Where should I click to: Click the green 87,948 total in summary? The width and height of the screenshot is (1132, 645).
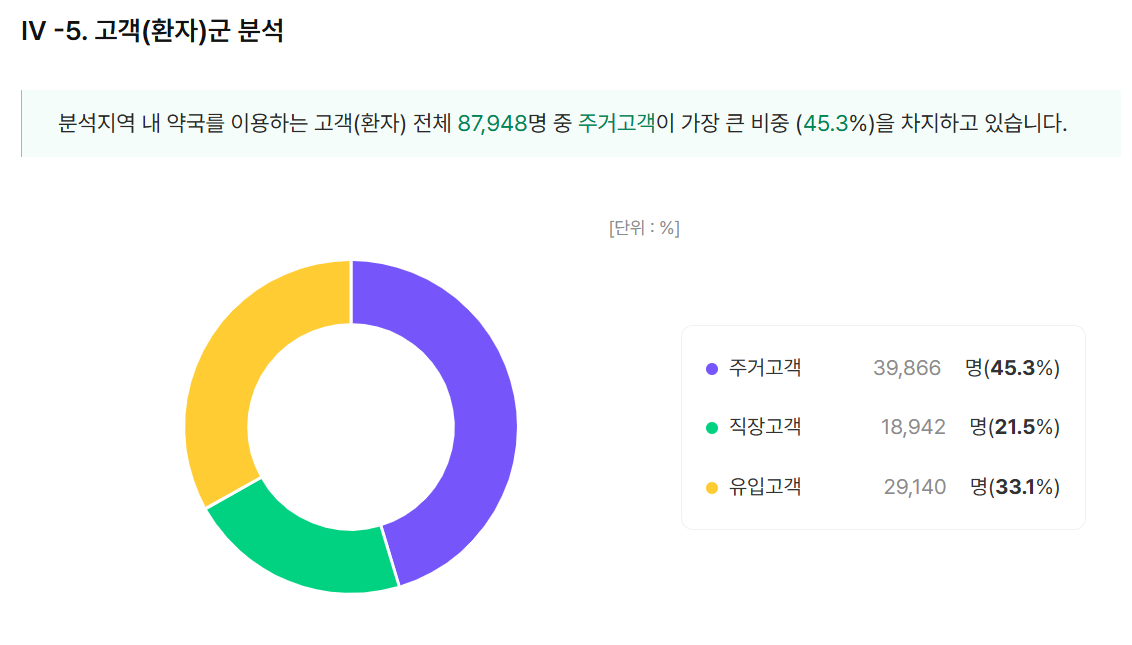492,124
